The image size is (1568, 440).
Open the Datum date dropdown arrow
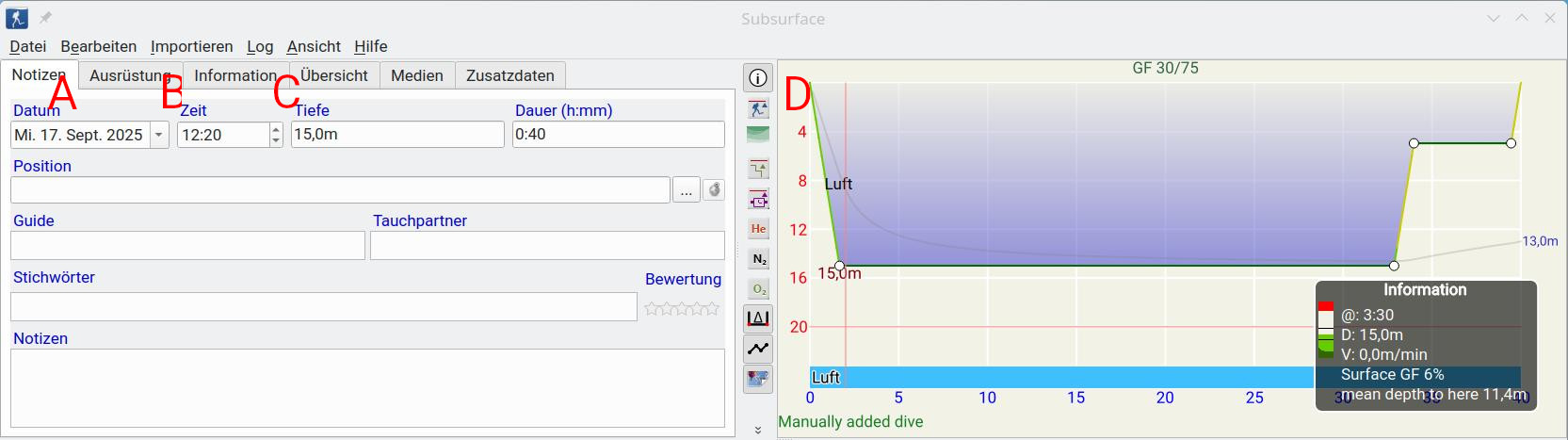[159, 136]
